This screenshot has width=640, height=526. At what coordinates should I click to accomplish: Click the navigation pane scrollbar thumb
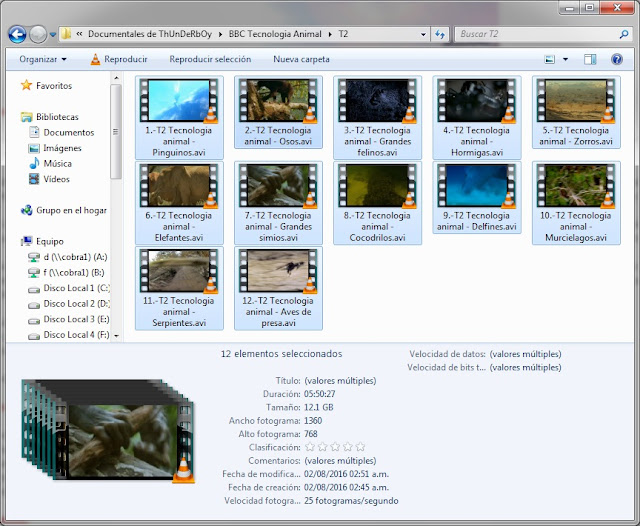coord(116,131)
